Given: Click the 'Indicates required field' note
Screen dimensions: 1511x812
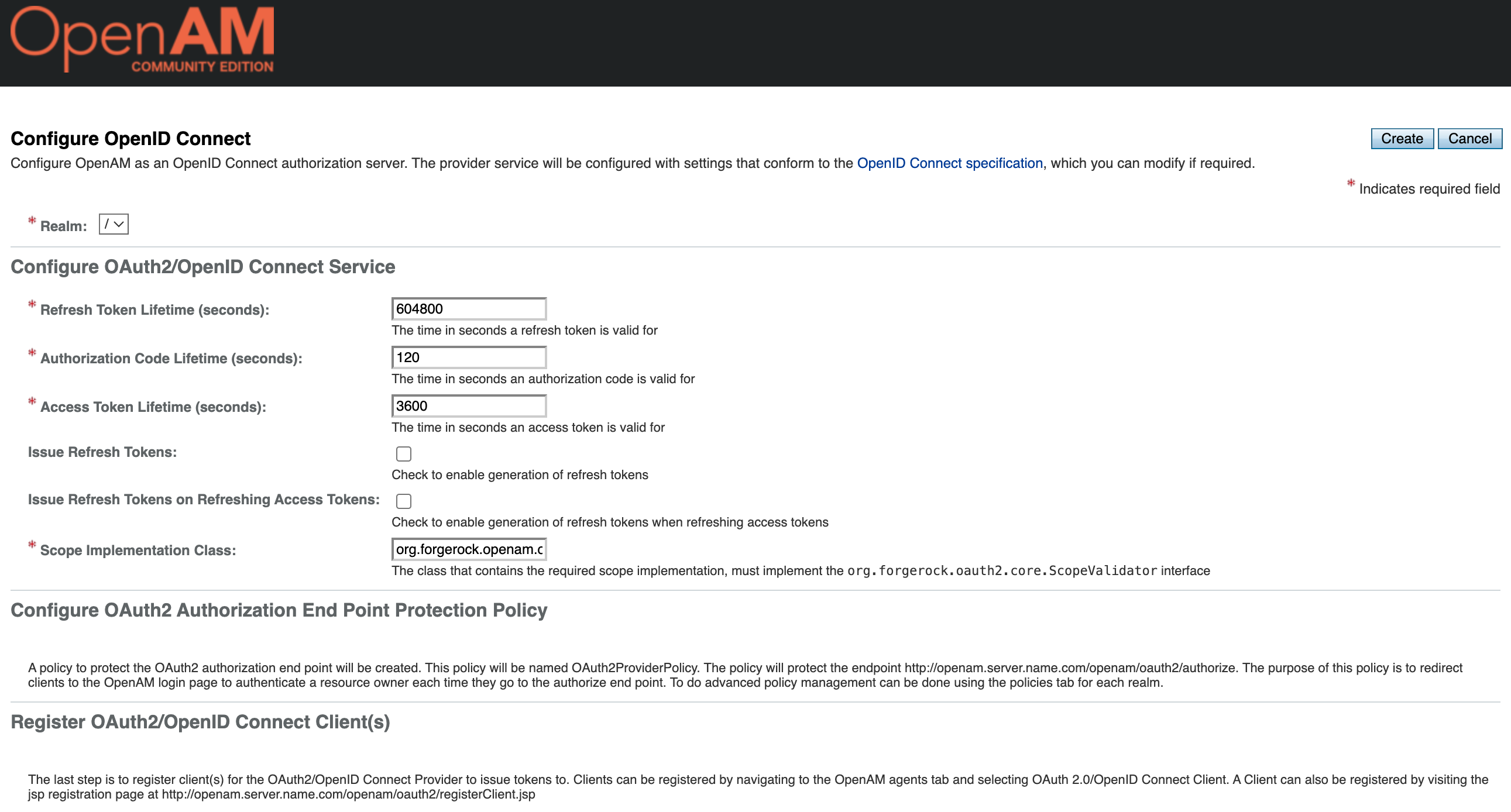Looking at the screenshot, I should click(x=1429, y=189).
